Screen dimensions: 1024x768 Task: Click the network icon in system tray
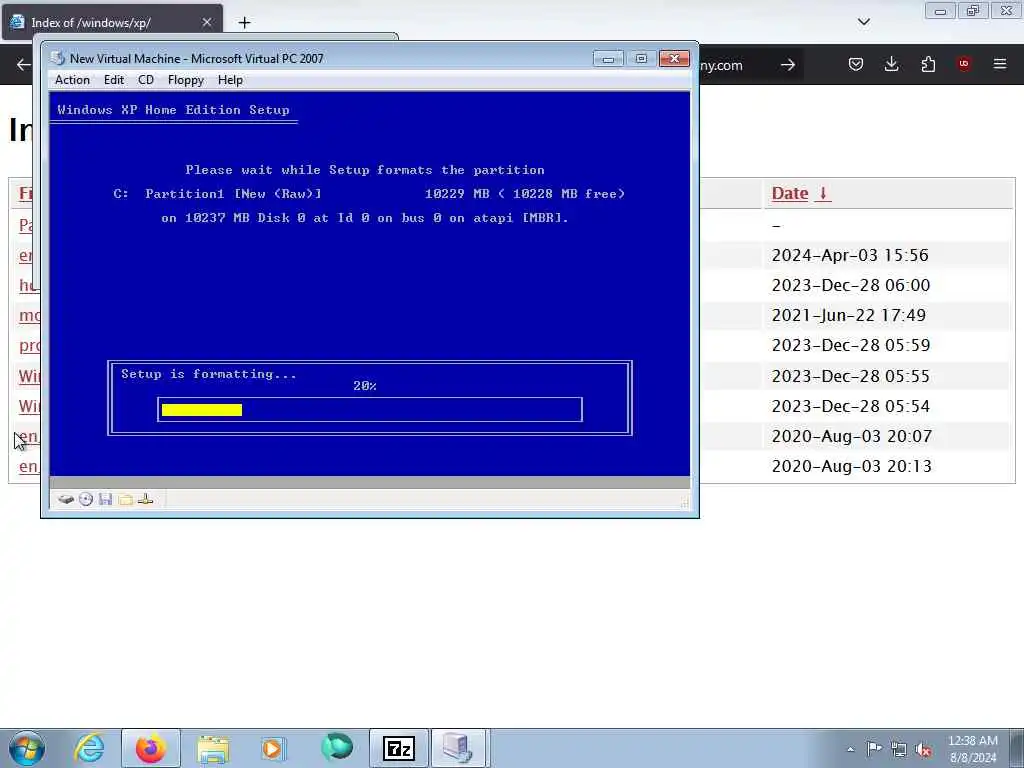(899, 749)
